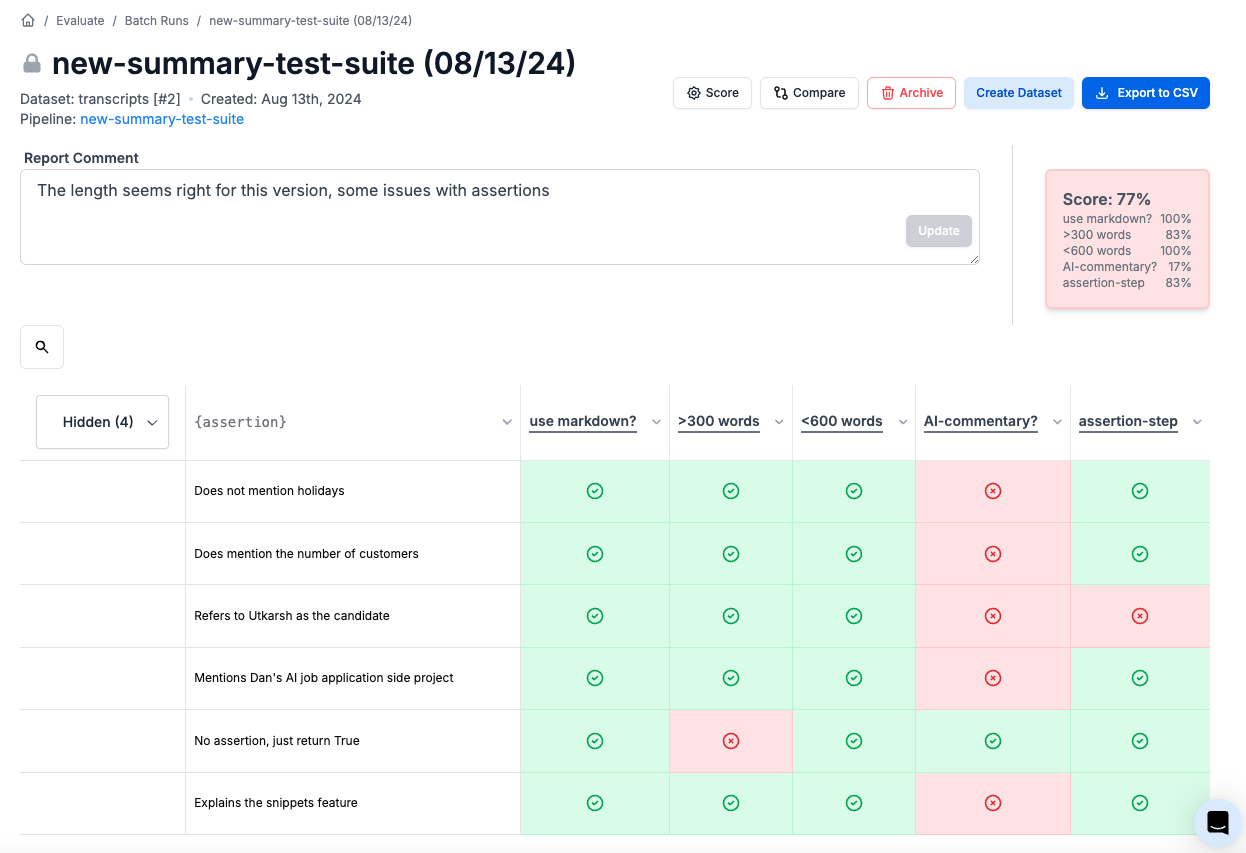Open <600 words column dropdown arrow
The height and width of the screenshot is (853, 1246).
(902, 422)
